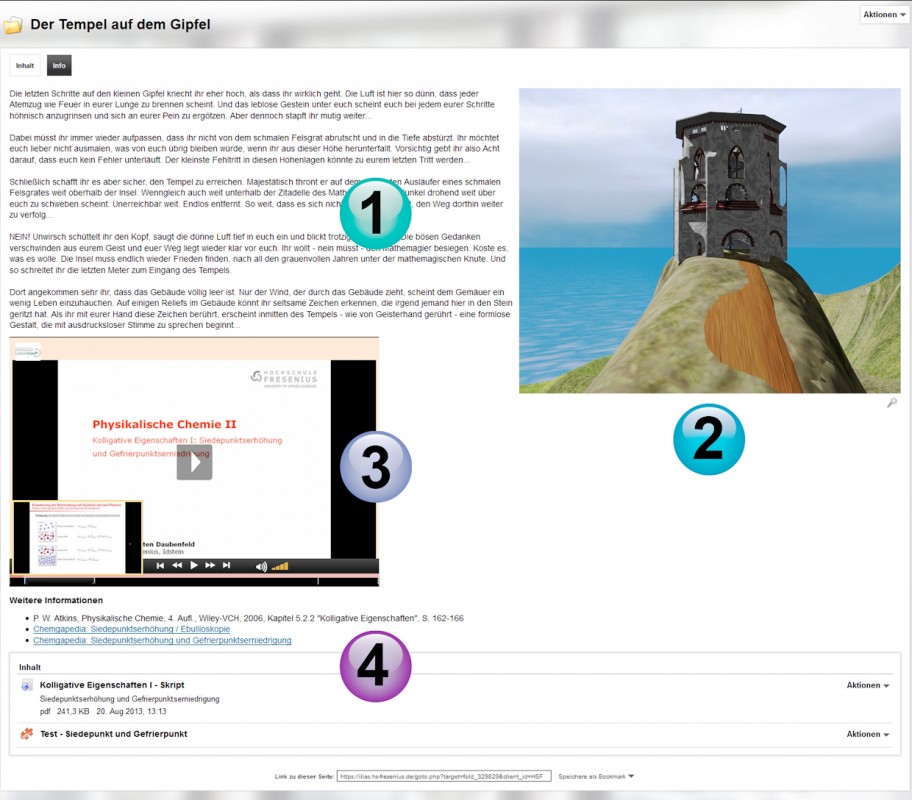
Task: Click the test icon beside Siedepunkt und Gefrierpunkt
Action: 27,734
